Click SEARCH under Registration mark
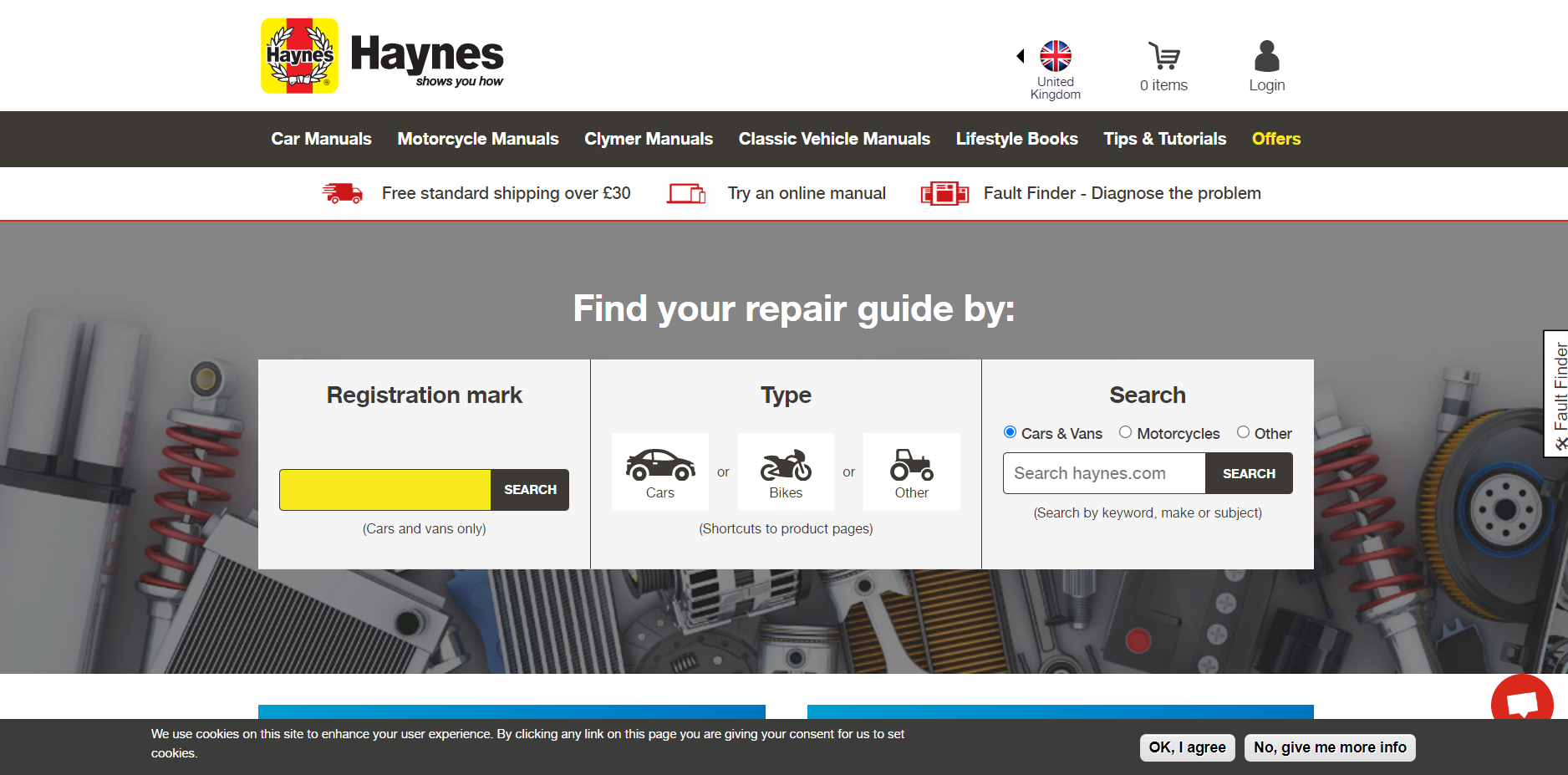Screen dimensions: 1568x775 (x=530, y=490)
